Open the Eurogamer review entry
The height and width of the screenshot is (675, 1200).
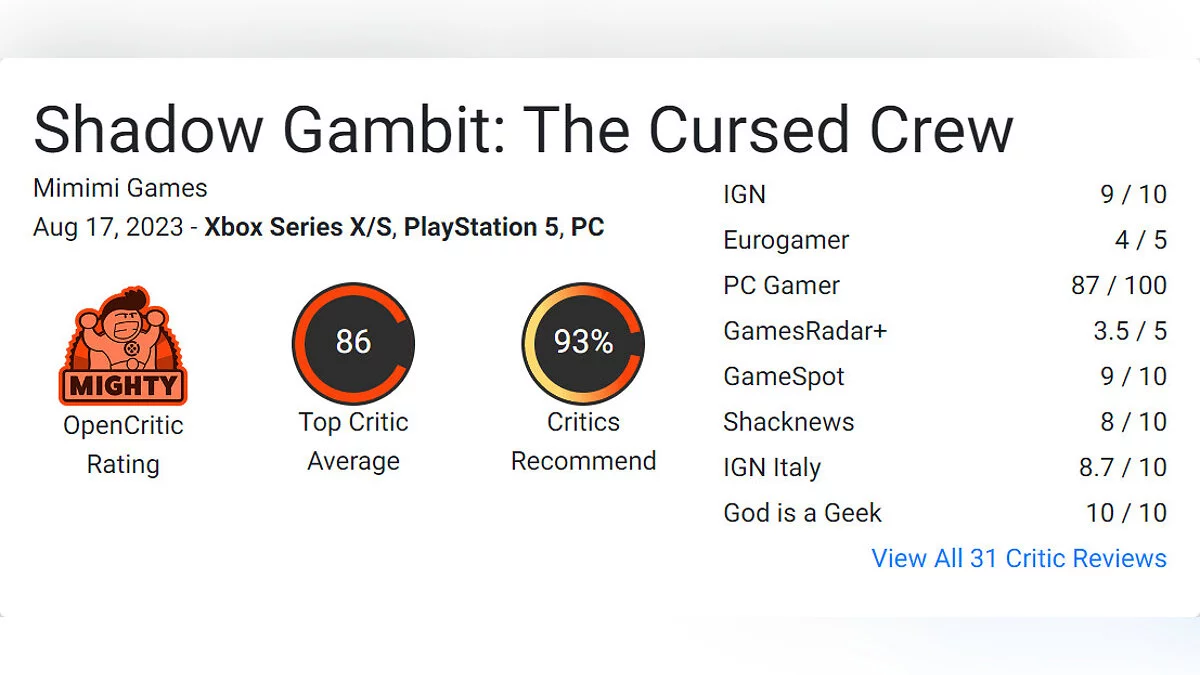click(786, 240)
